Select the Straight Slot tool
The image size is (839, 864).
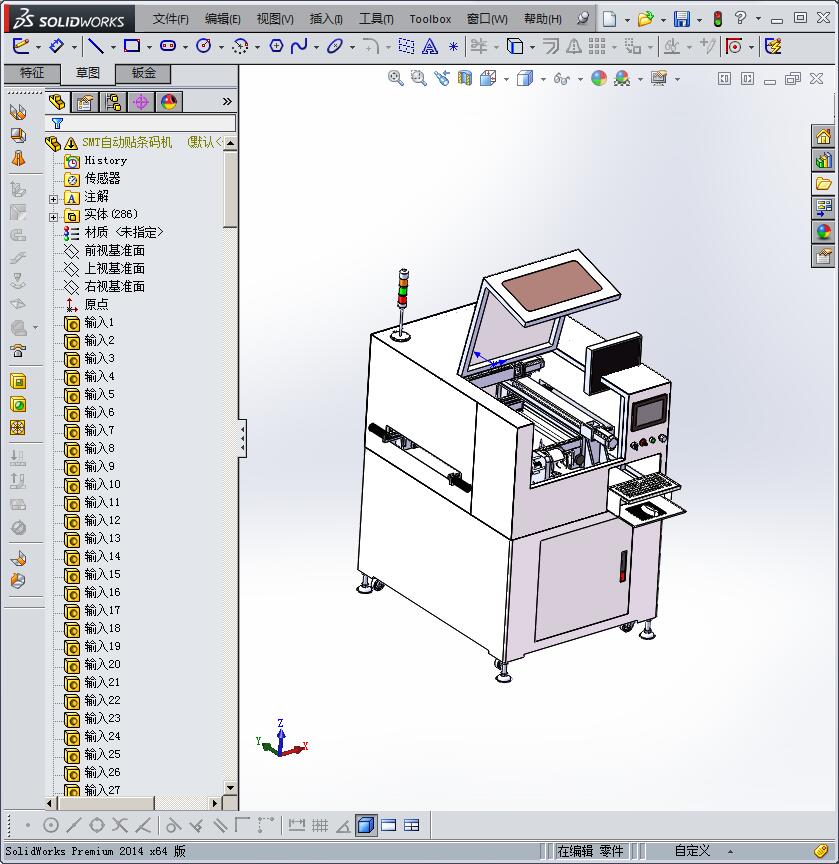pyautogui.click(x=168, y=46)
